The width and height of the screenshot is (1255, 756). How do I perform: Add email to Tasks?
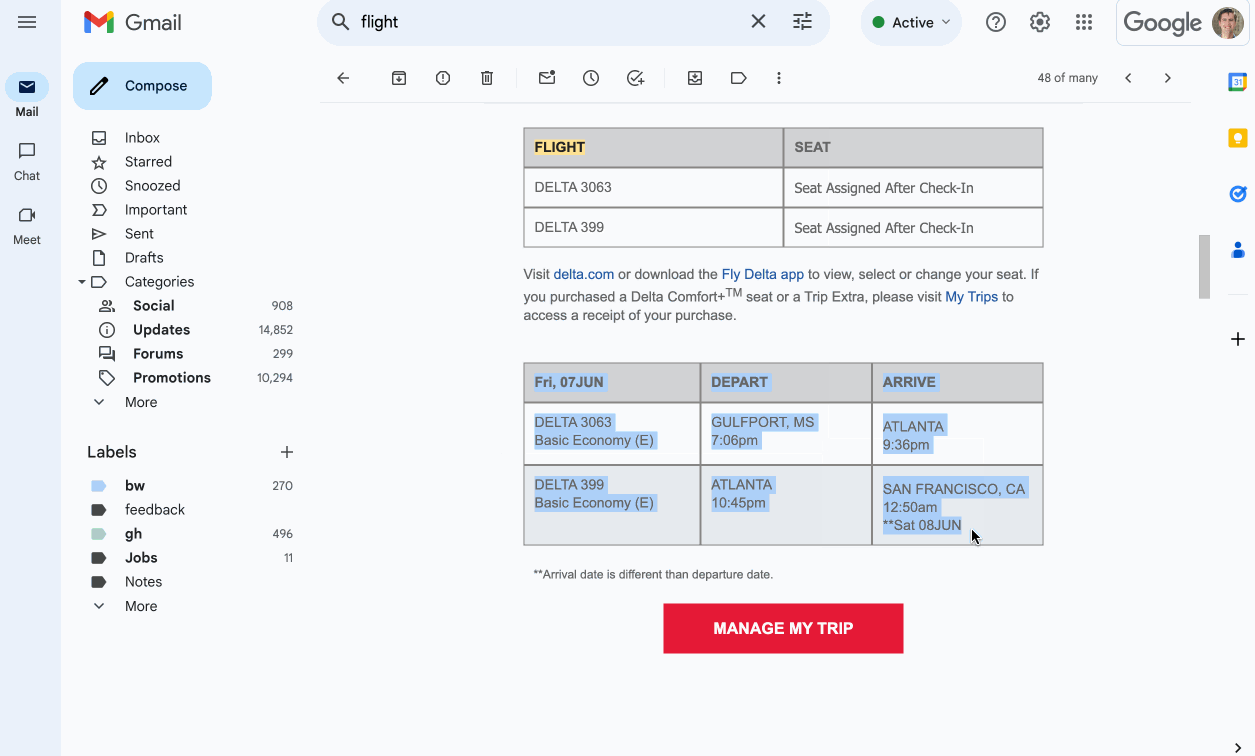coord(635,78)
